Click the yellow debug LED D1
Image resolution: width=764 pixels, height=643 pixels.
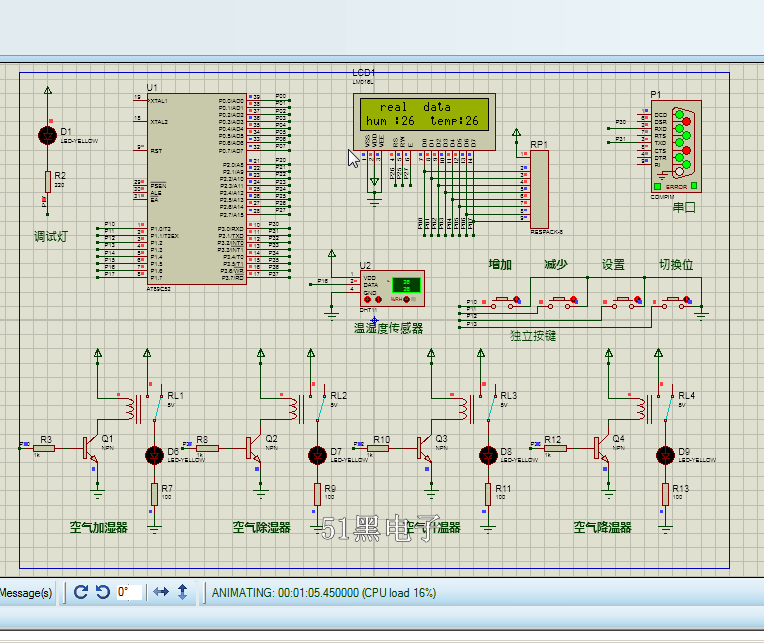click(47, 135)
